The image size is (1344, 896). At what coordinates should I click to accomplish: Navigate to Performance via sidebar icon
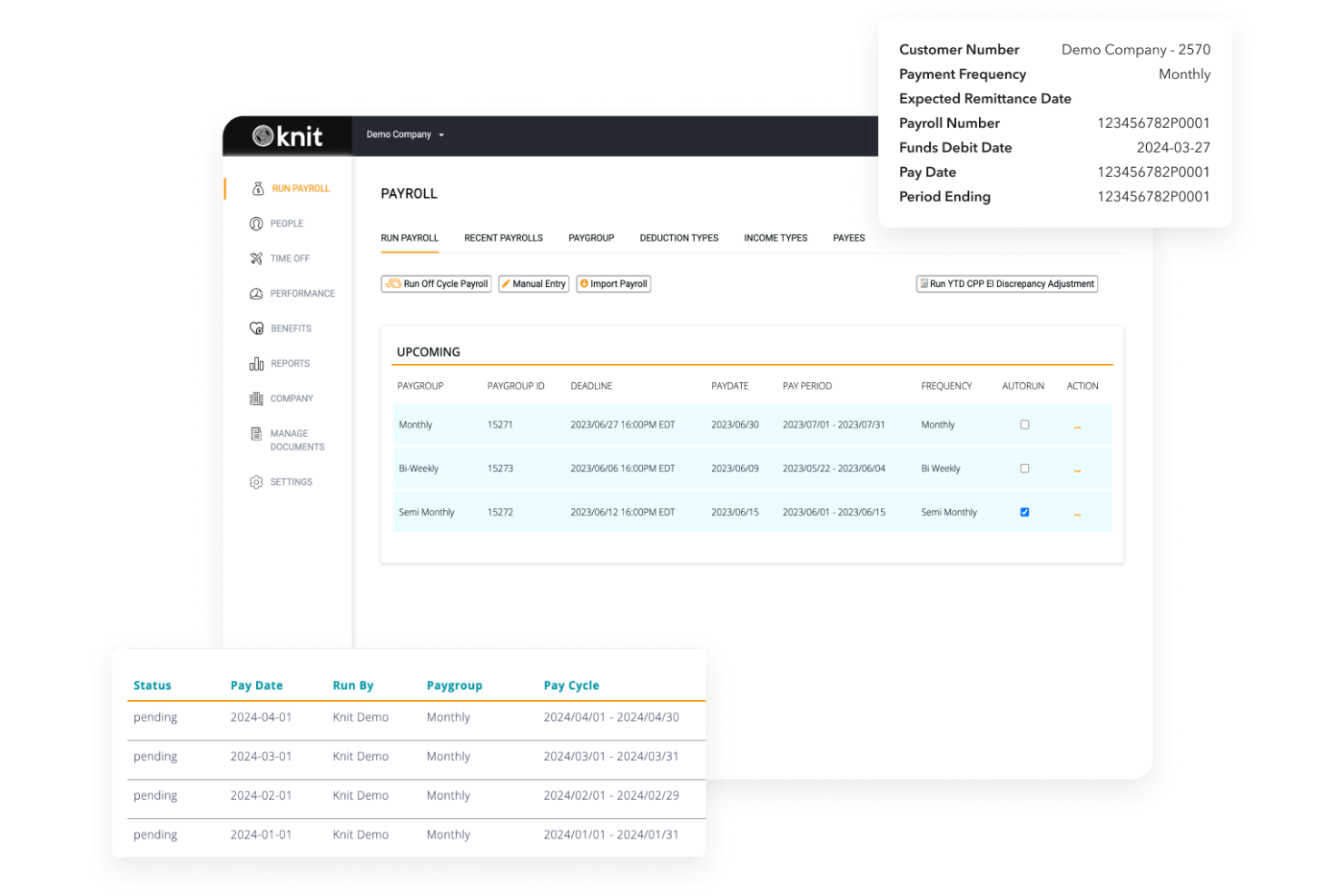(x=302, y=293)
